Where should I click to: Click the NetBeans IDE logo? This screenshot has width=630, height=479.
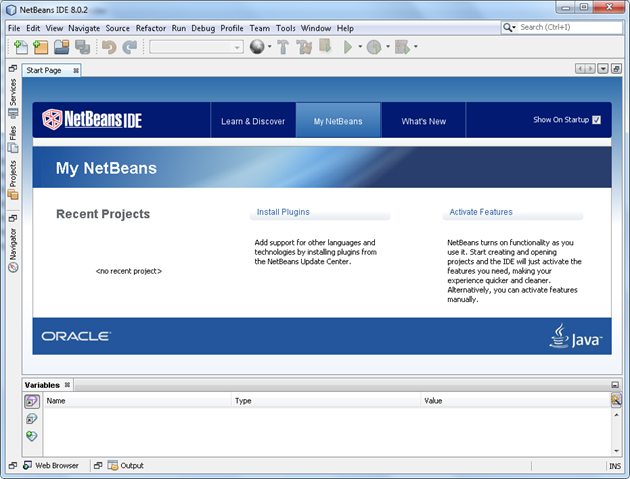[x=92, y=120]
